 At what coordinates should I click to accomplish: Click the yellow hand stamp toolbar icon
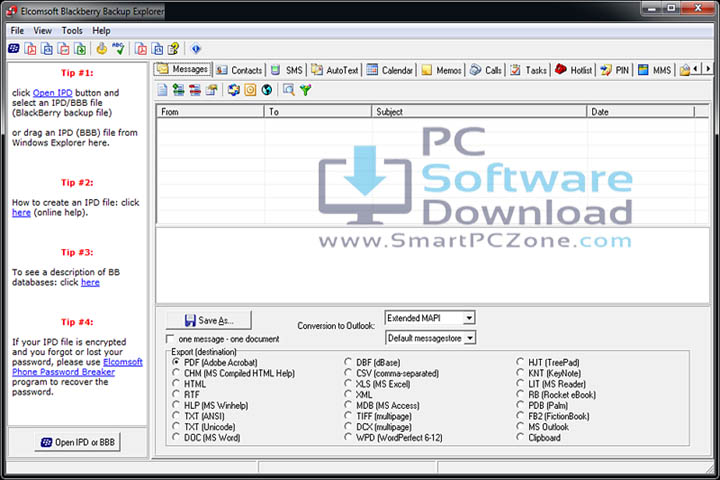tap(101, 48)
